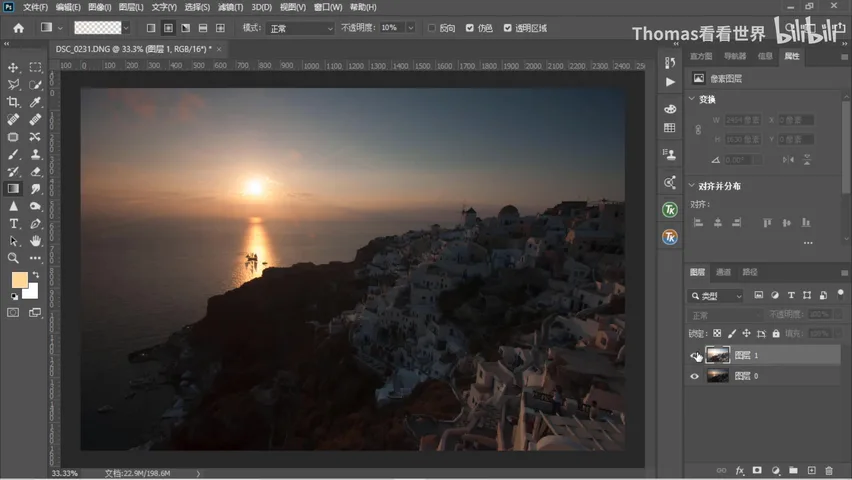
Task: Align top edges button
Action: [767, 222]
